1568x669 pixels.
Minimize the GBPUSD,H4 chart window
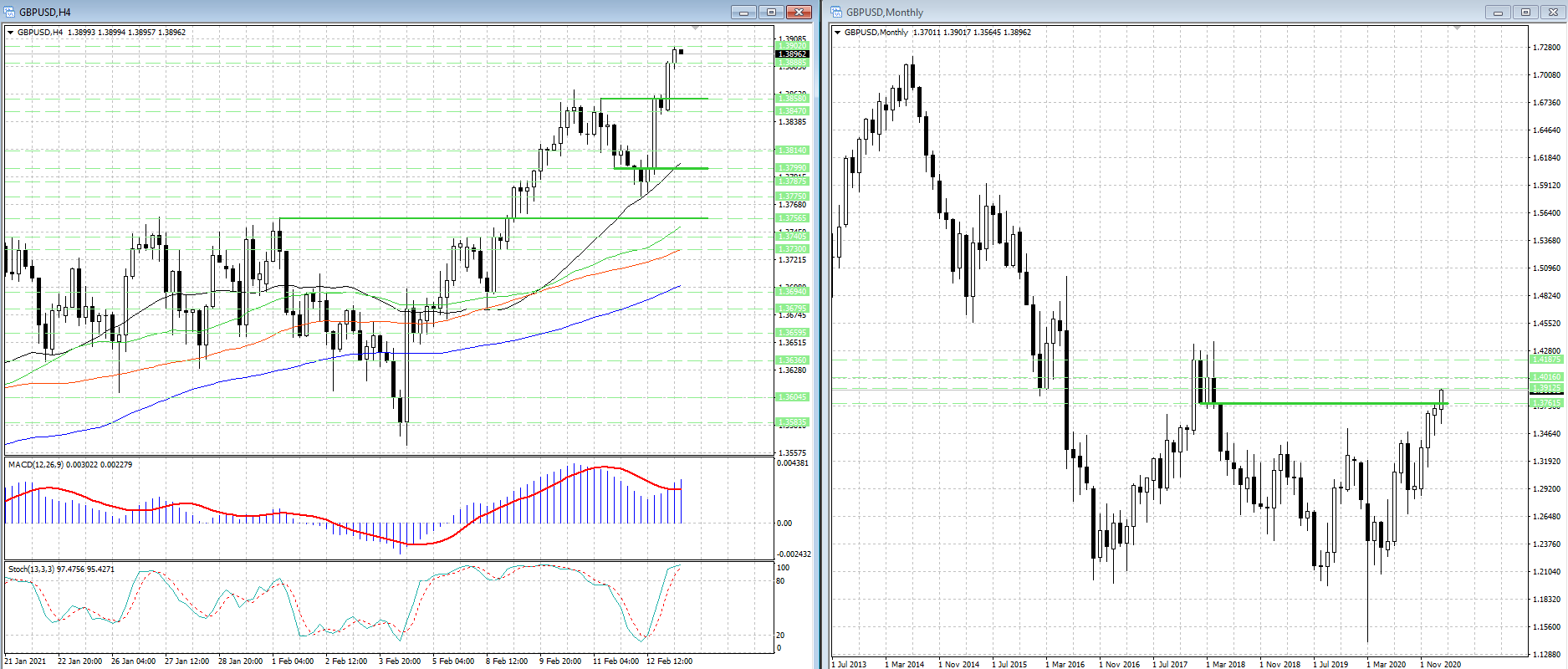[743, 12]
